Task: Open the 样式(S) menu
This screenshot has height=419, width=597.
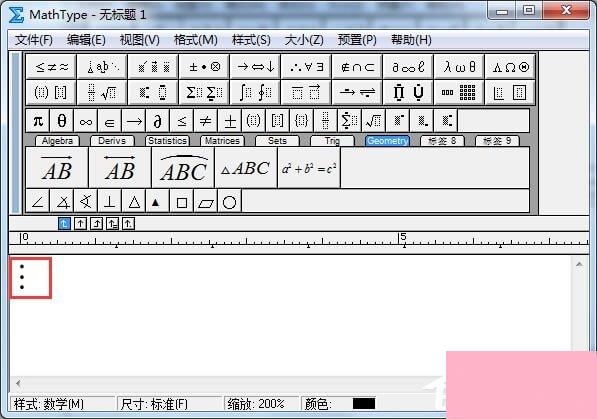Action: (251, 40)
